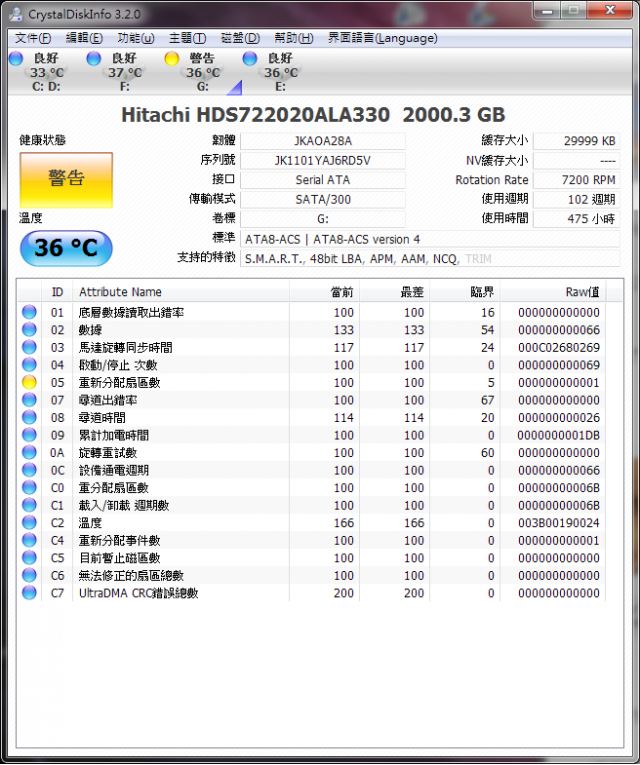Click raw value 0000000001DB
Screen dimensions: 640x765
(559, 435)
